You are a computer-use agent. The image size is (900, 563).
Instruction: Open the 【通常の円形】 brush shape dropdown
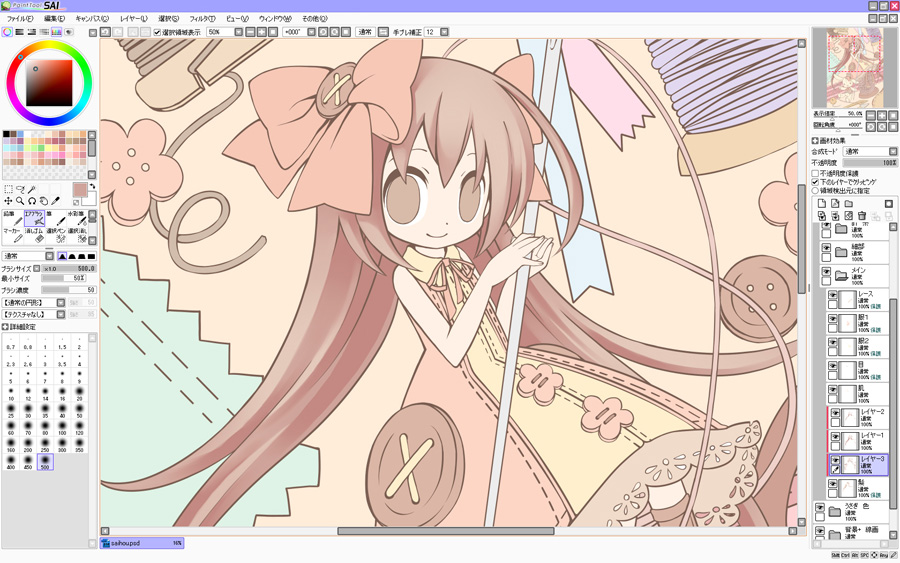pyautogui.click(x=33, y=302)
